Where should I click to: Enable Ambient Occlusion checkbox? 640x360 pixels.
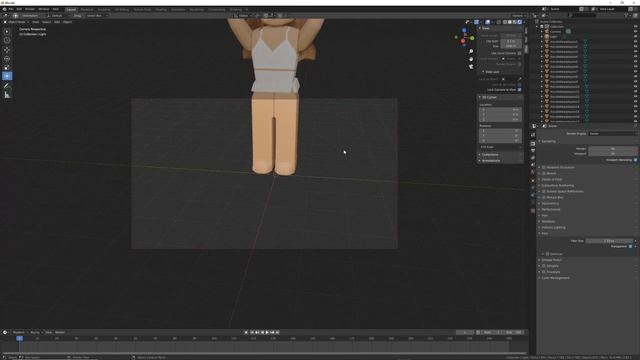[x=544, y=167]
